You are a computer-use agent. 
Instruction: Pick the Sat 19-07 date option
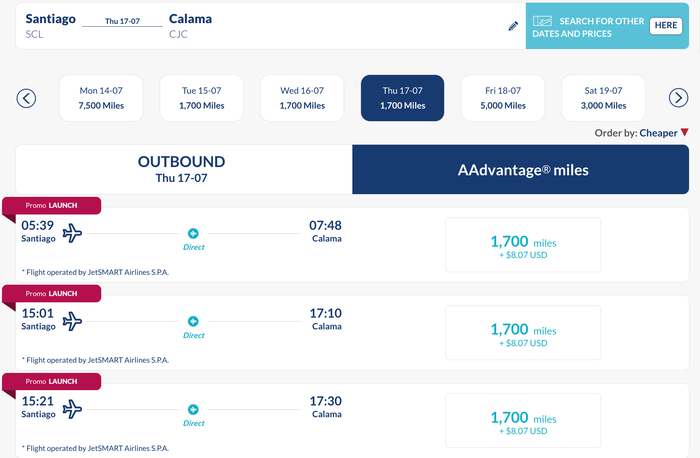tap(603, 98)
